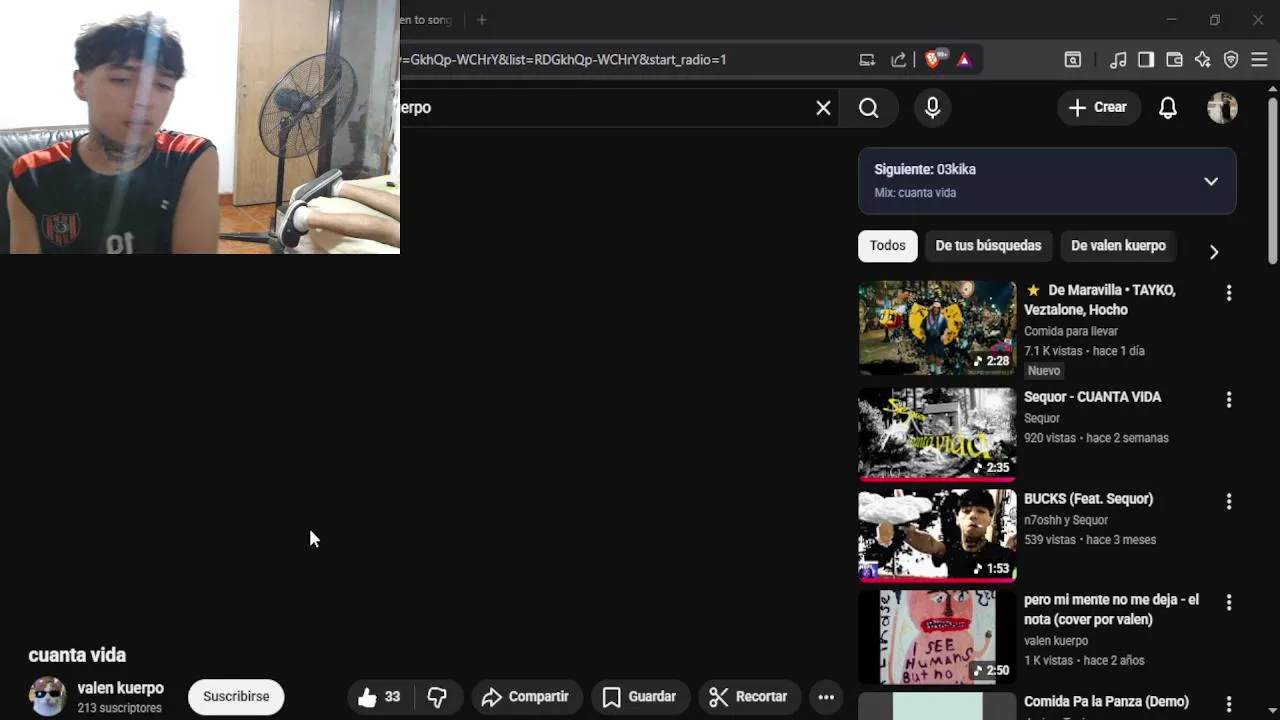Screen dimensions: 1280x720
Task: Open the Brave Wallet icon
Action: pyautogui.click(x=1174, y=60)
